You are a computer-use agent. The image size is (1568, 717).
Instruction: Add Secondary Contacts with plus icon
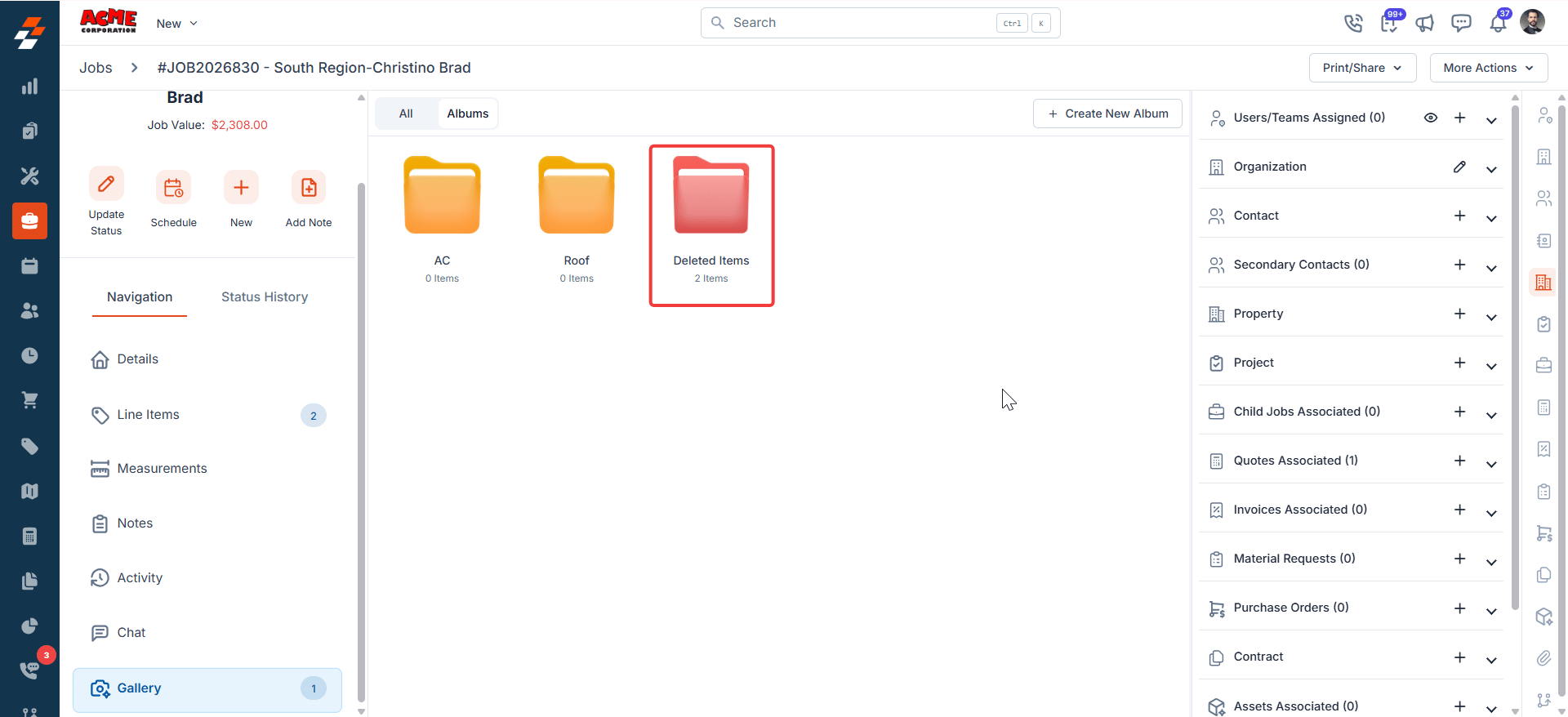pos(1459,265)
